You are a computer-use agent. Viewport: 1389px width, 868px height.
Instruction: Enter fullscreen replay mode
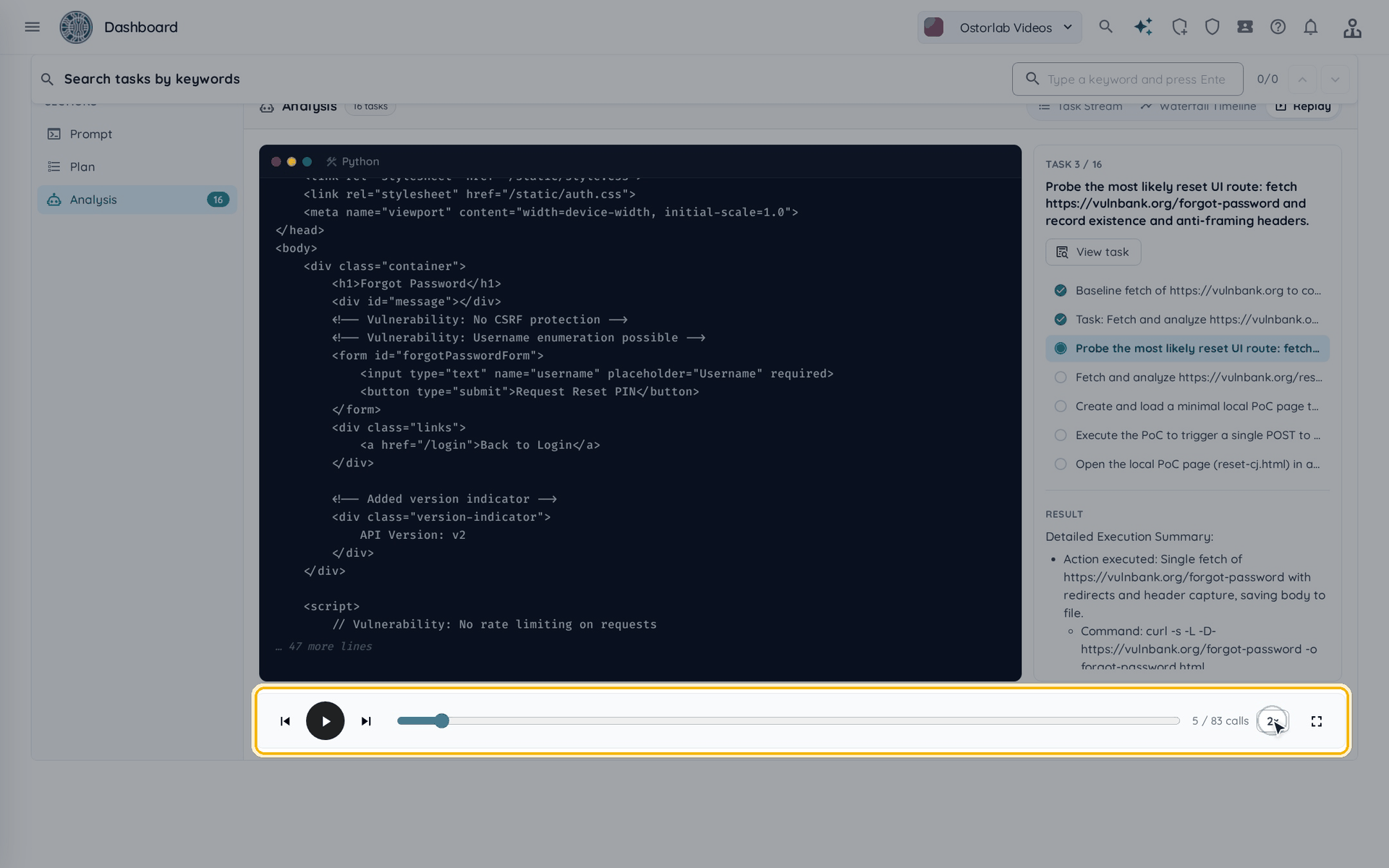pos(1317,721)
